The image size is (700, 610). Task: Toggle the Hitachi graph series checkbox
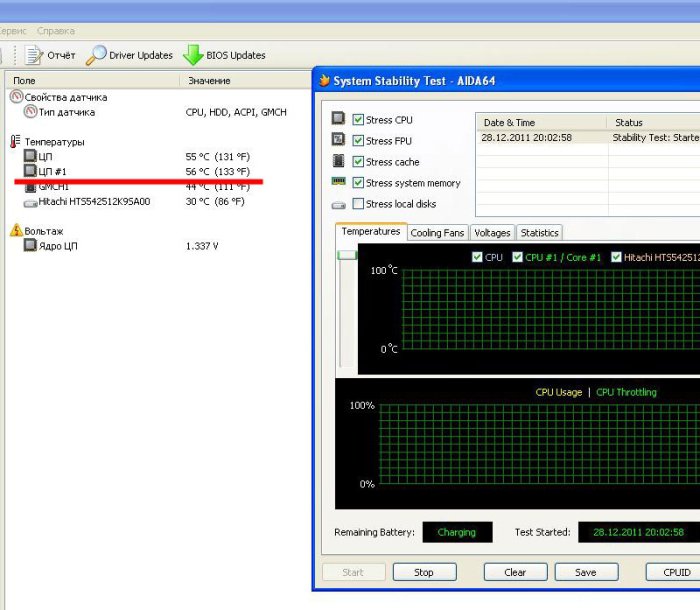616,257
